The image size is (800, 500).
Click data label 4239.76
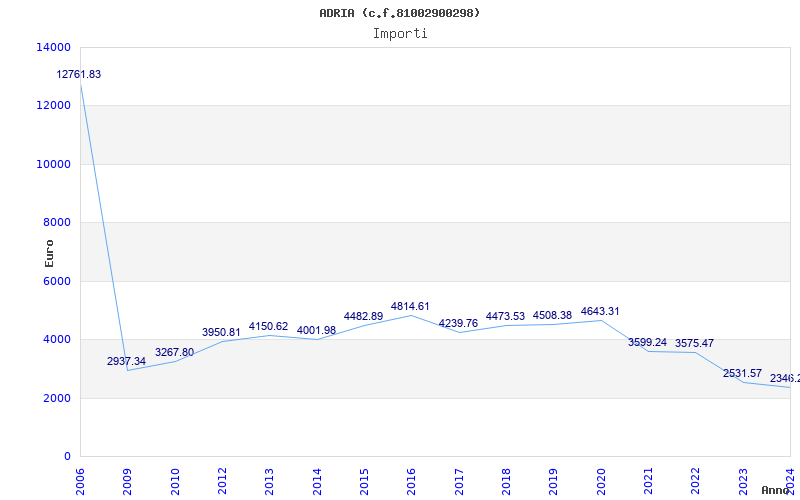[x=458, y=323]
